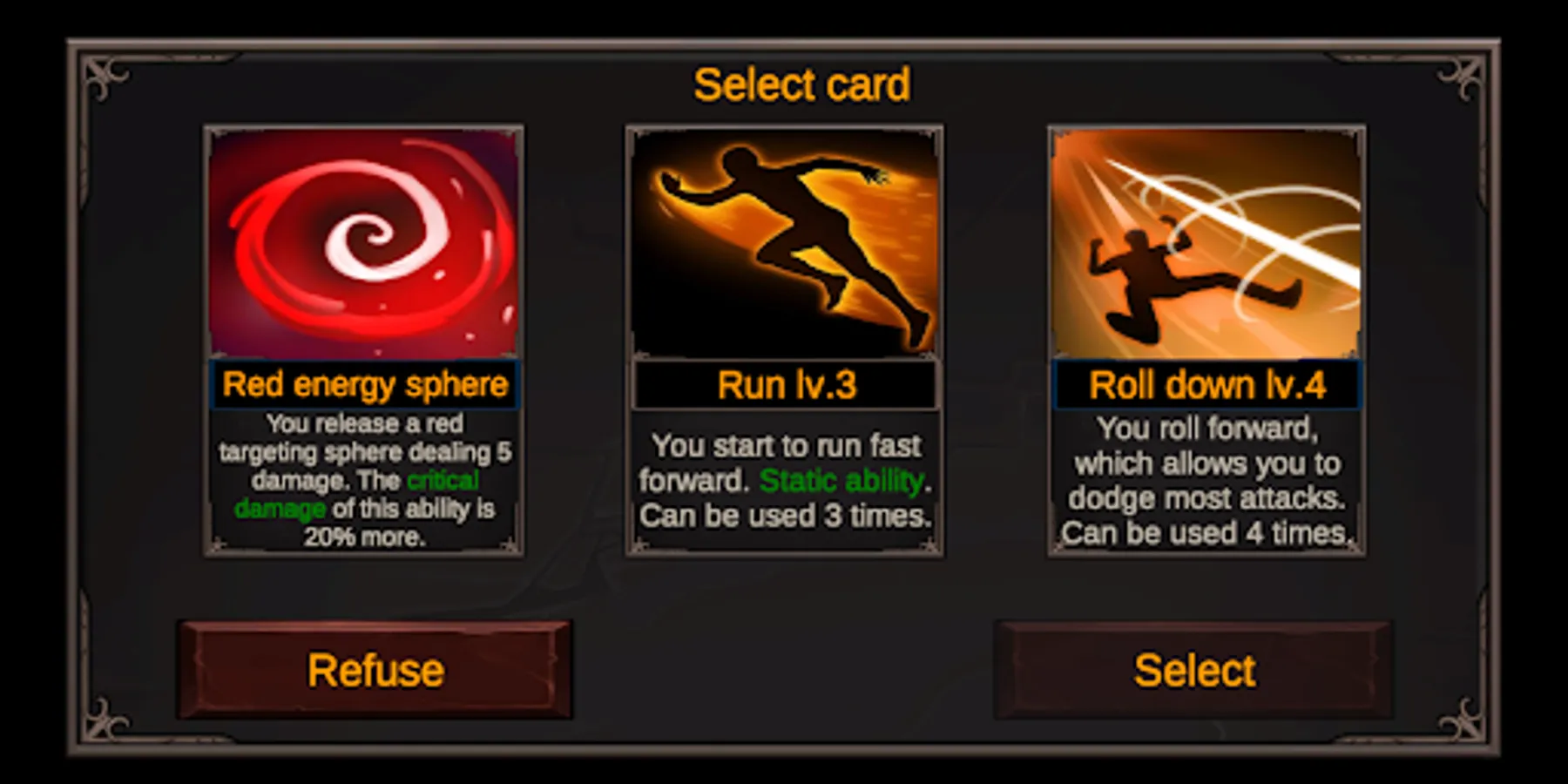Click the Refuse button
The width and height of the screenshot is (1568, 784).
pos(375,670)
